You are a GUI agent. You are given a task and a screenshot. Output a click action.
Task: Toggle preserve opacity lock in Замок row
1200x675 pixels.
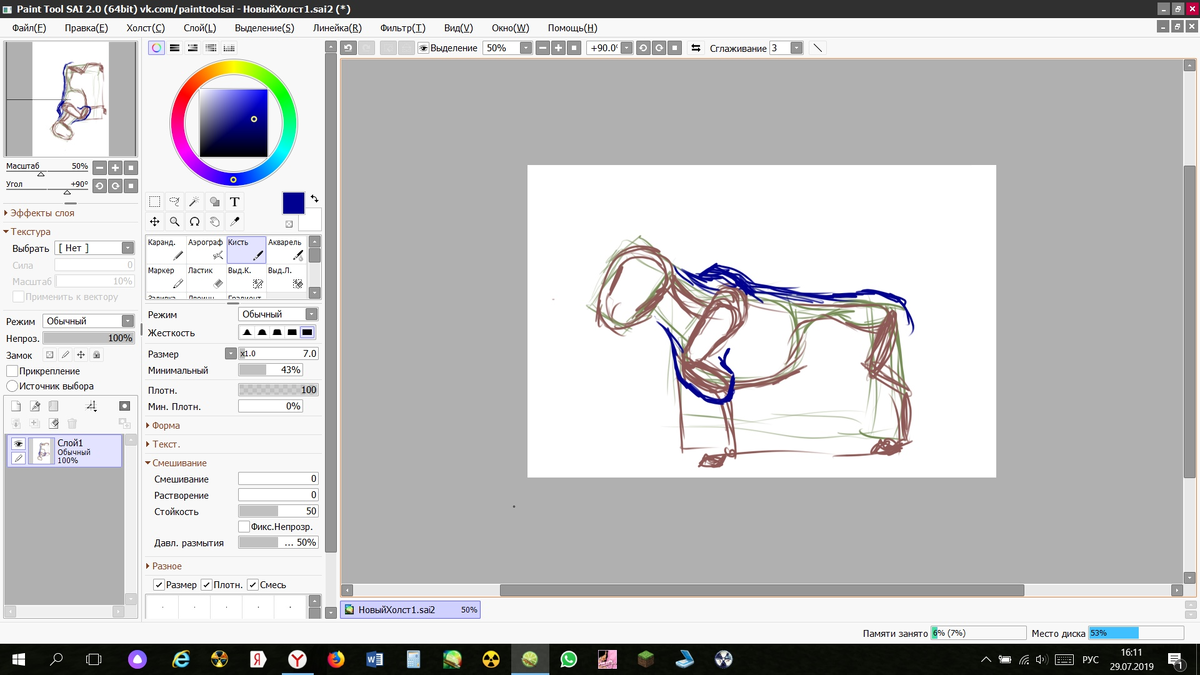click(50, 355)
